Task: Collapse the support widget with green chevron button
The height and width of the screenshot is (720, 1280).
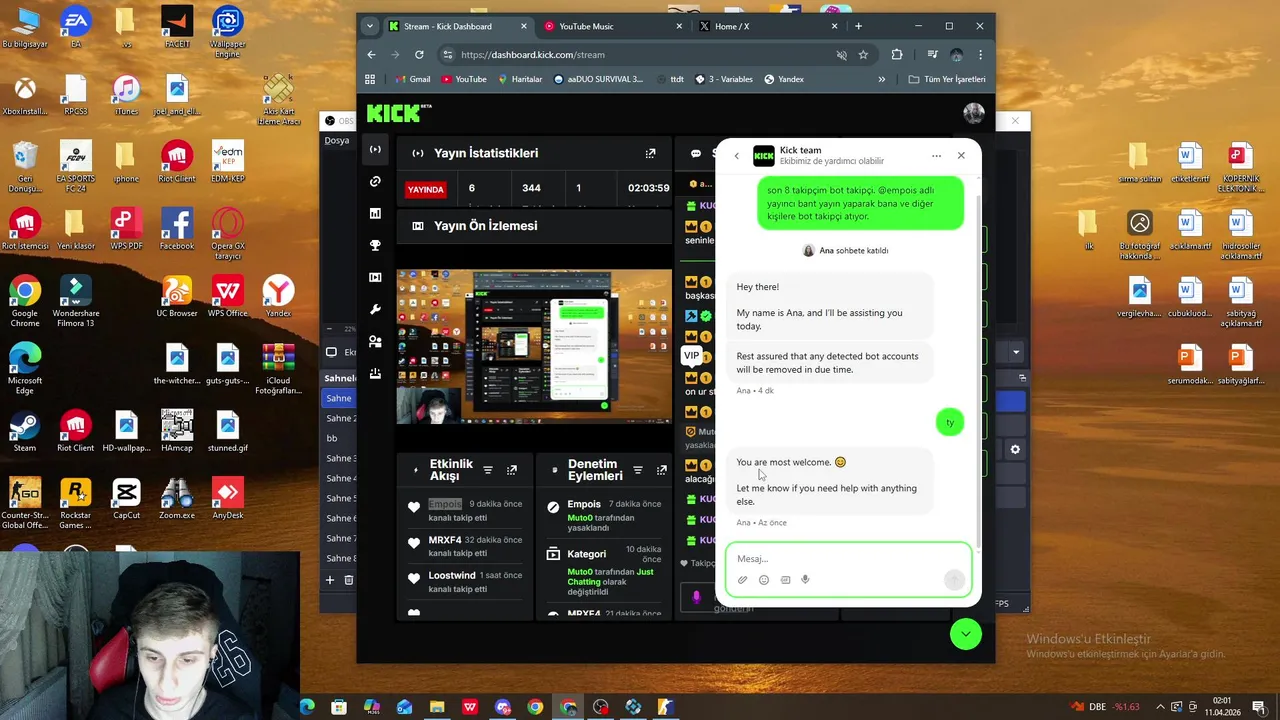Action: [x=966, y=634]
